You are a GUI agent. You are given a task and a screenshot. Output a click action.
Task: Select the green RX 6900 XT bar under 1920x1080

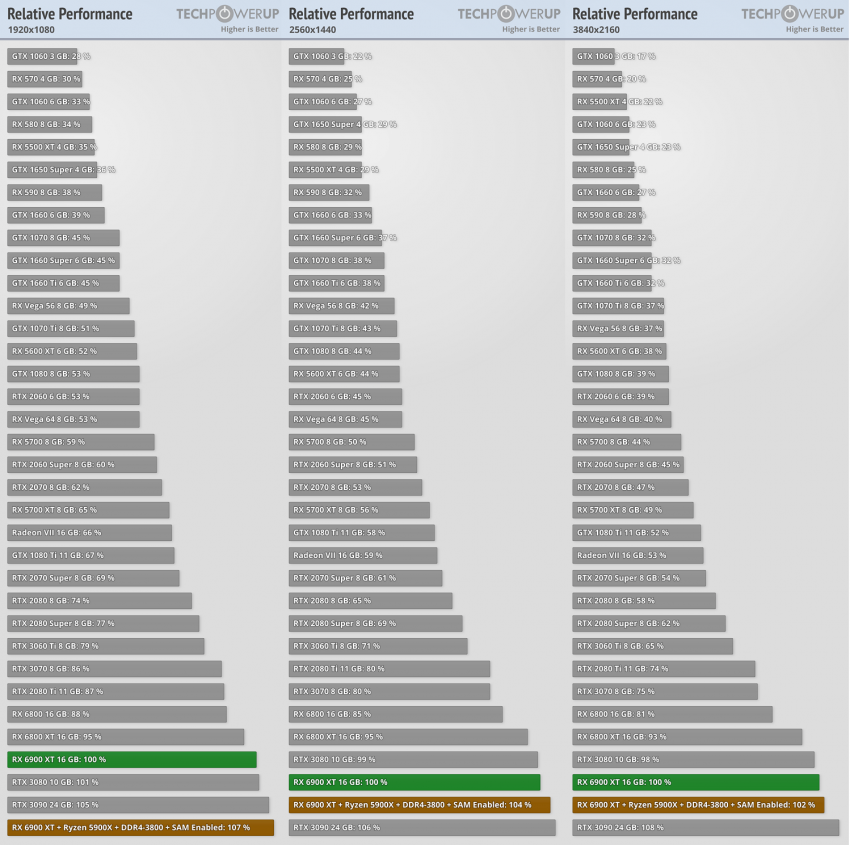131,760
